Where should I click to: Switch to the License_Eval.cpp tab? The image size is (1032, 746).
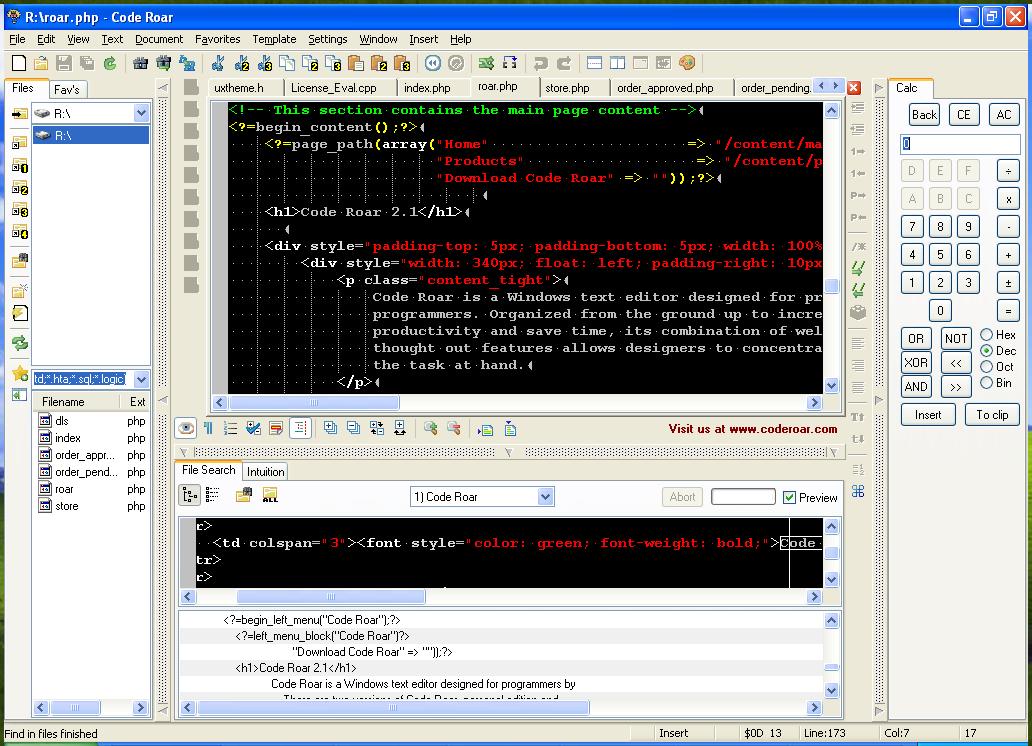click(334, 88)
